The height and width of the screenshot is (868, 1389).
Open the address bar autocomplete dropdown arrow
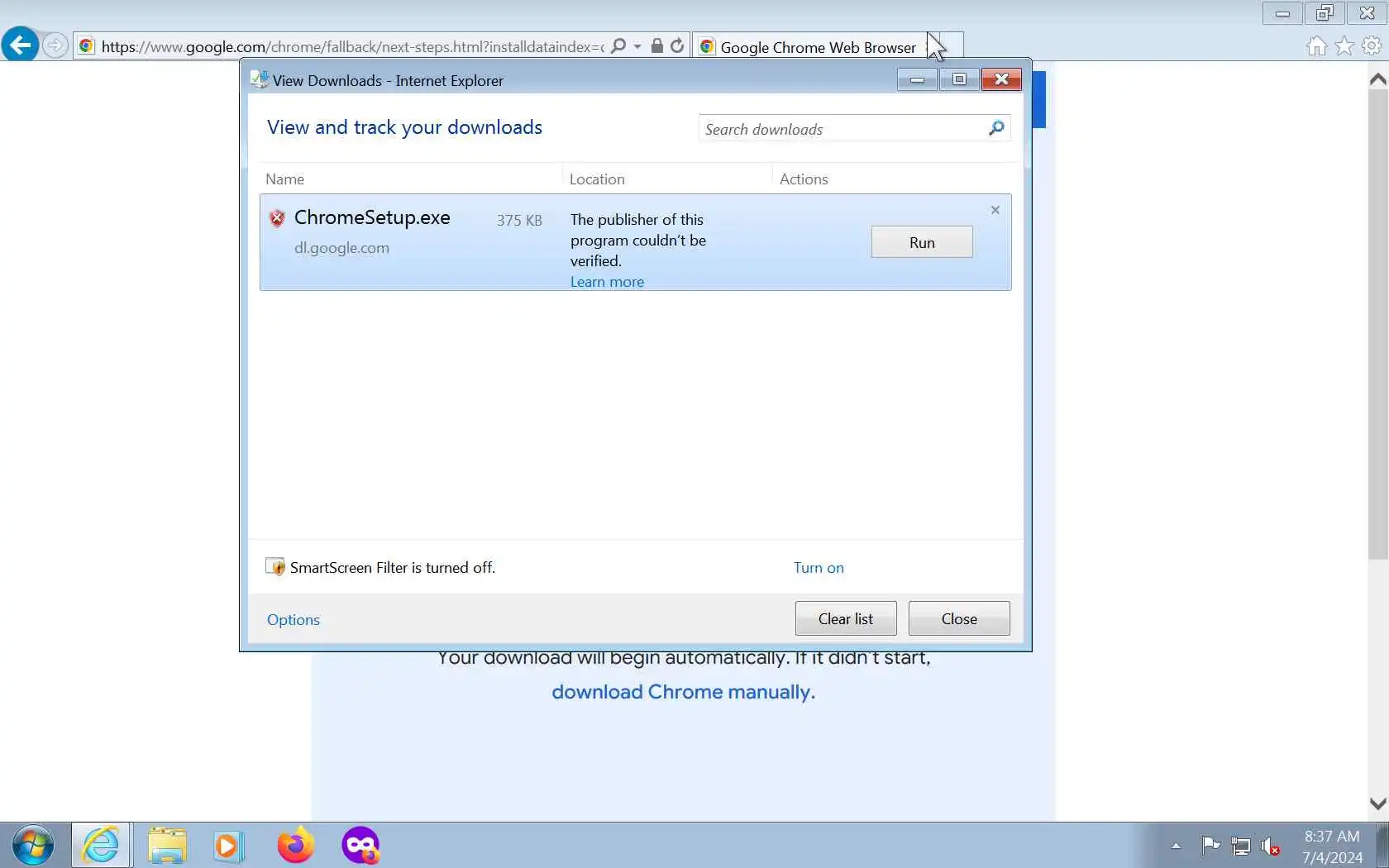[x=637, y=46]
